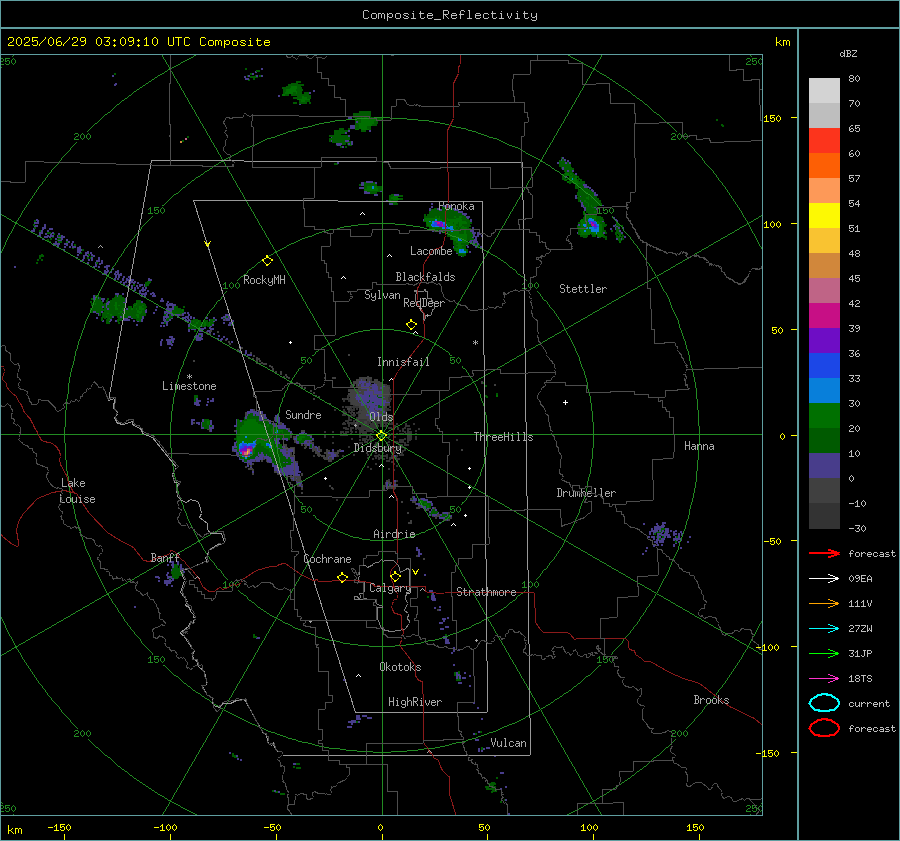Click the Strathmore label

[486, 592]
